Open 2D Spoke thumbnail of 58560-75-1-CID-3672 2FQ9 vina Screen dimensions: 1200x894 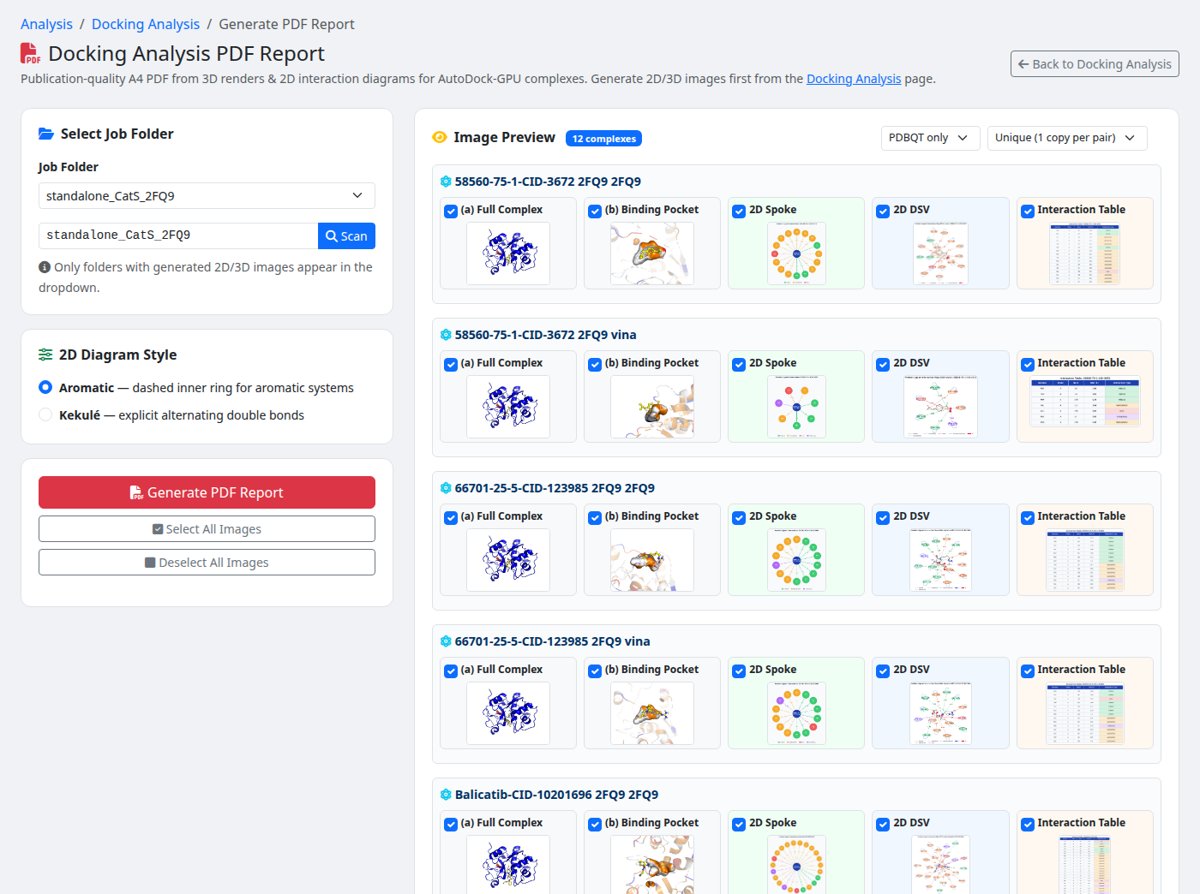coord(796,406)
